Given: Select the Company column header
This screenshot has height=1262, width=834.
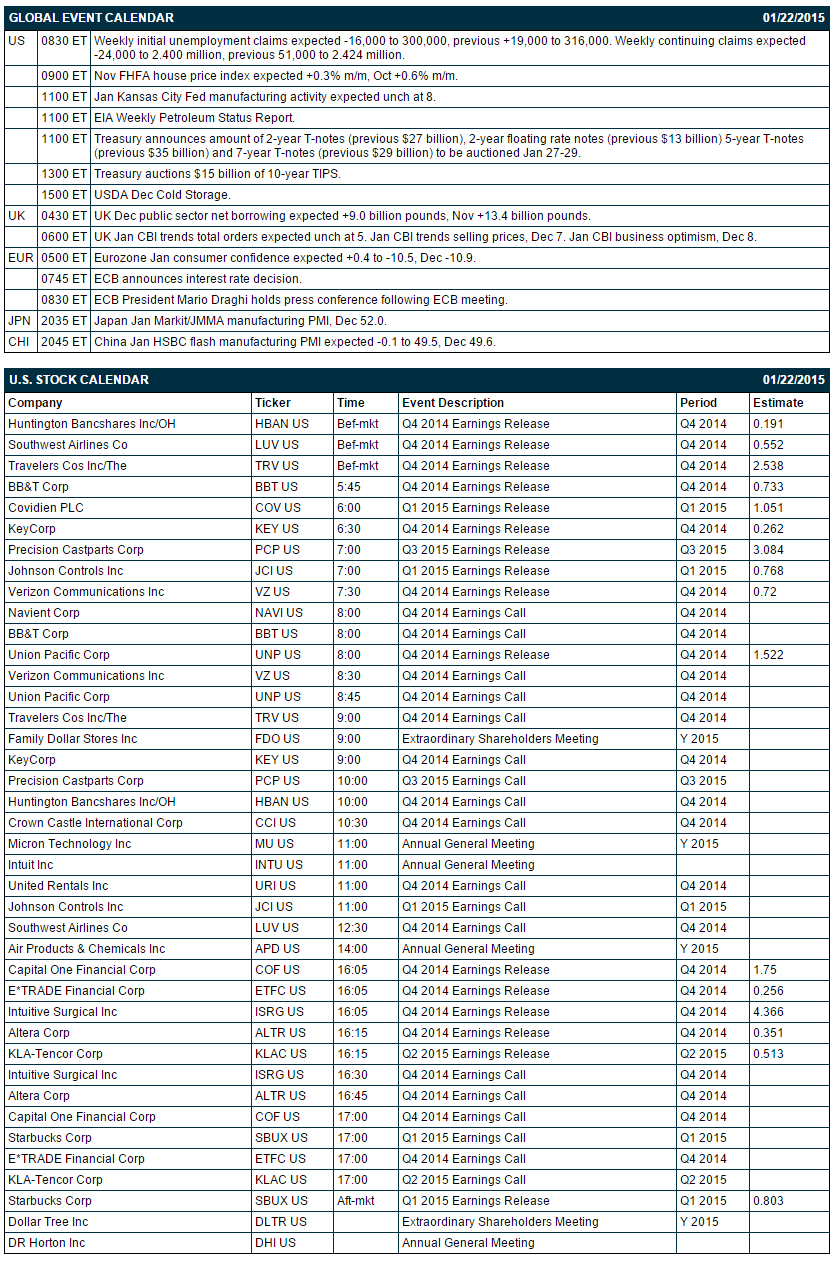Looking at the screenshot, I should pos(35,403).
